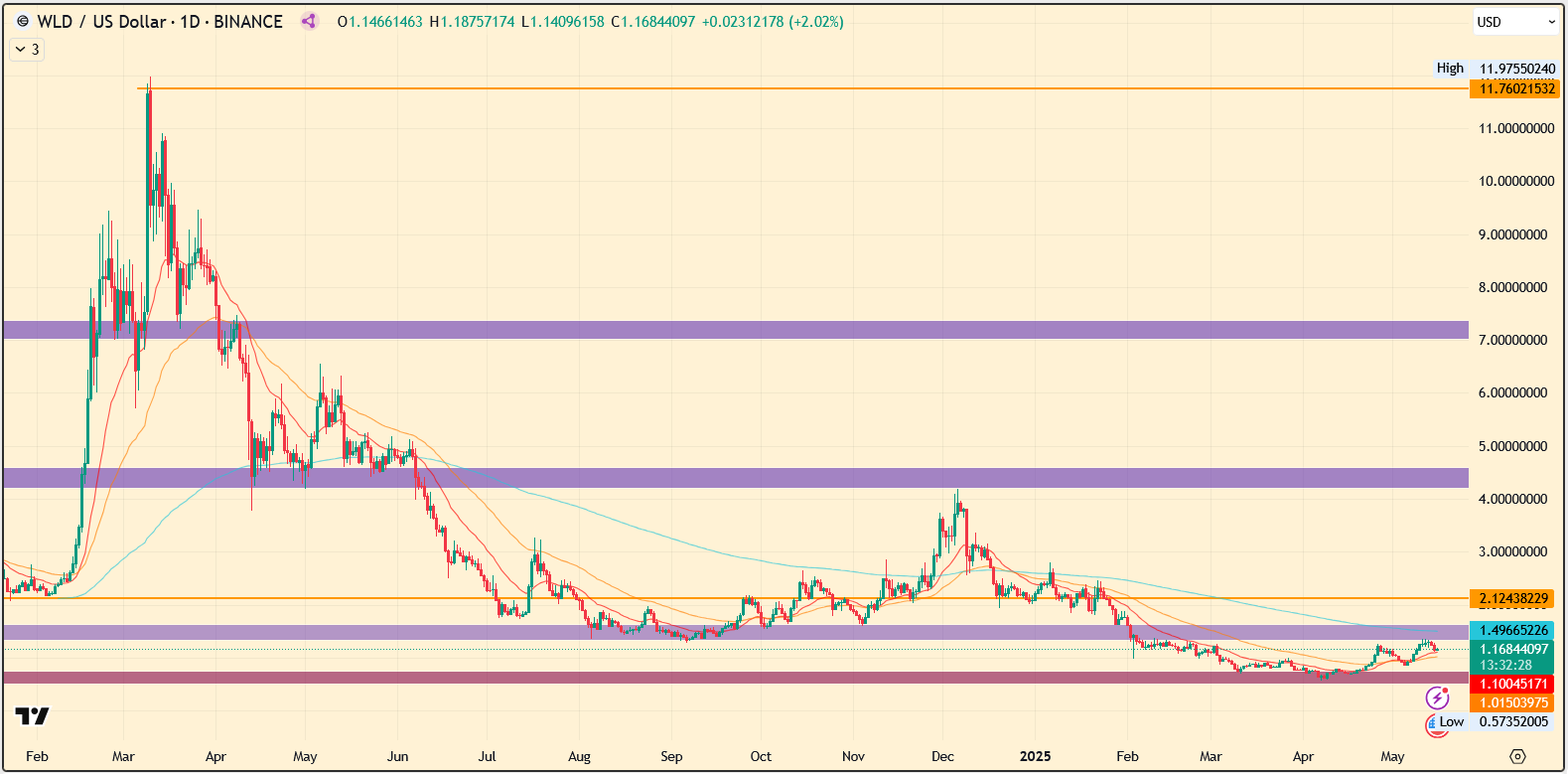The height and width of the screenshot is (774, 1568).
Task: Open chart settings via hexagon gear icon
Action: point(1517,756)
